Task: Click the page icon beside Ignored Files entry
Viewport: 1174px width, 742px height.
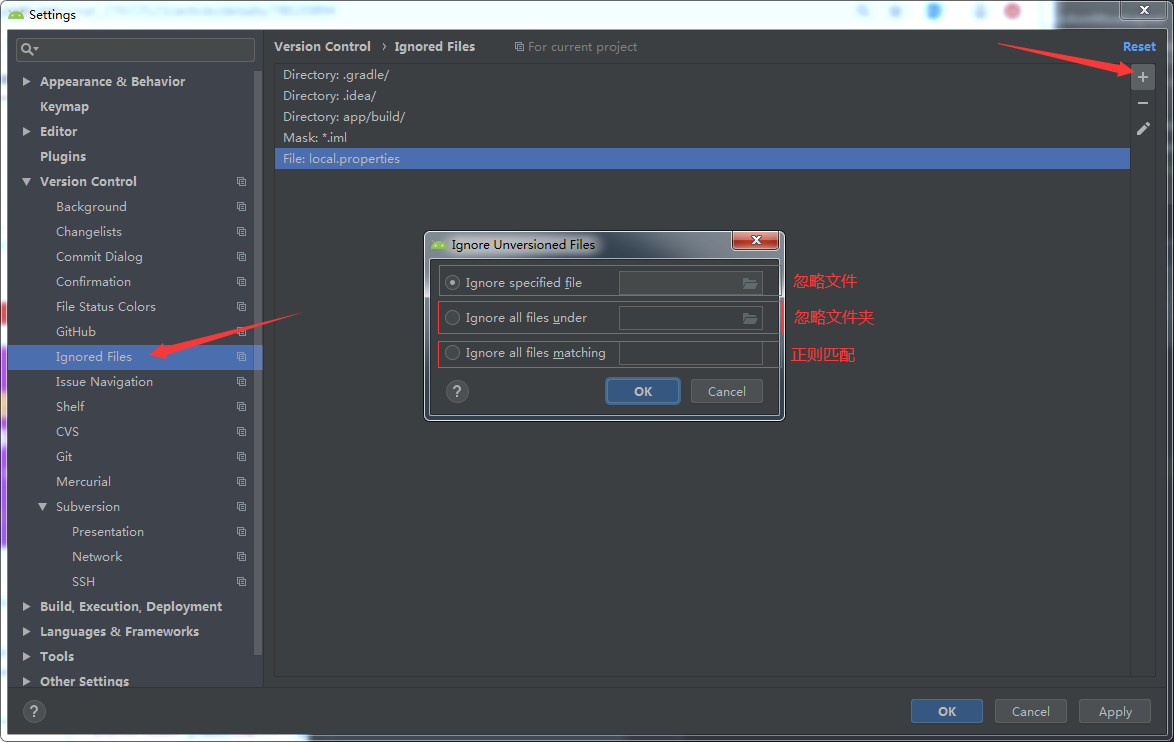Action: [x=240, y=357]
